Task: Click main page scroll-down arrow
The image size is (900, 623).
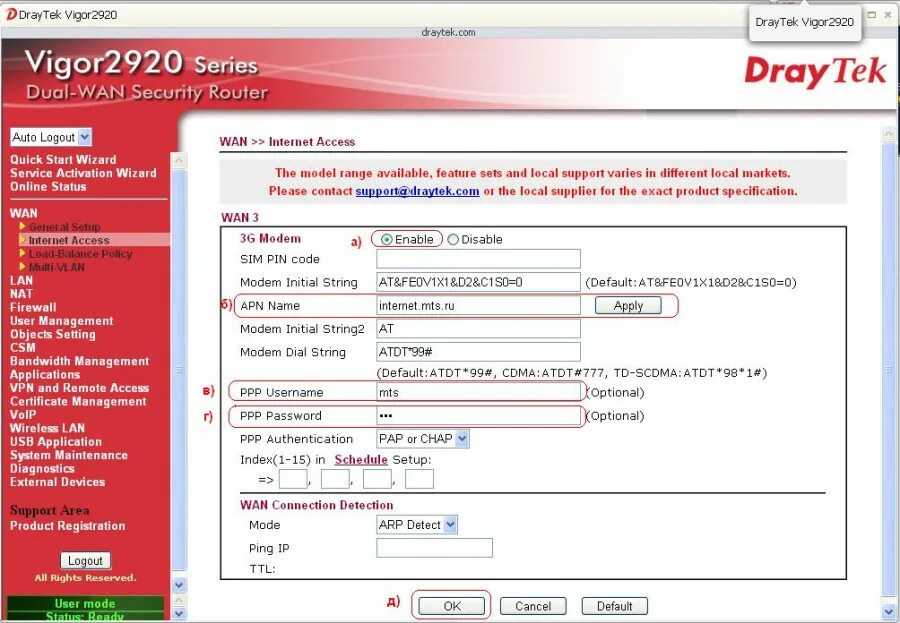Action: pos(890,611)
